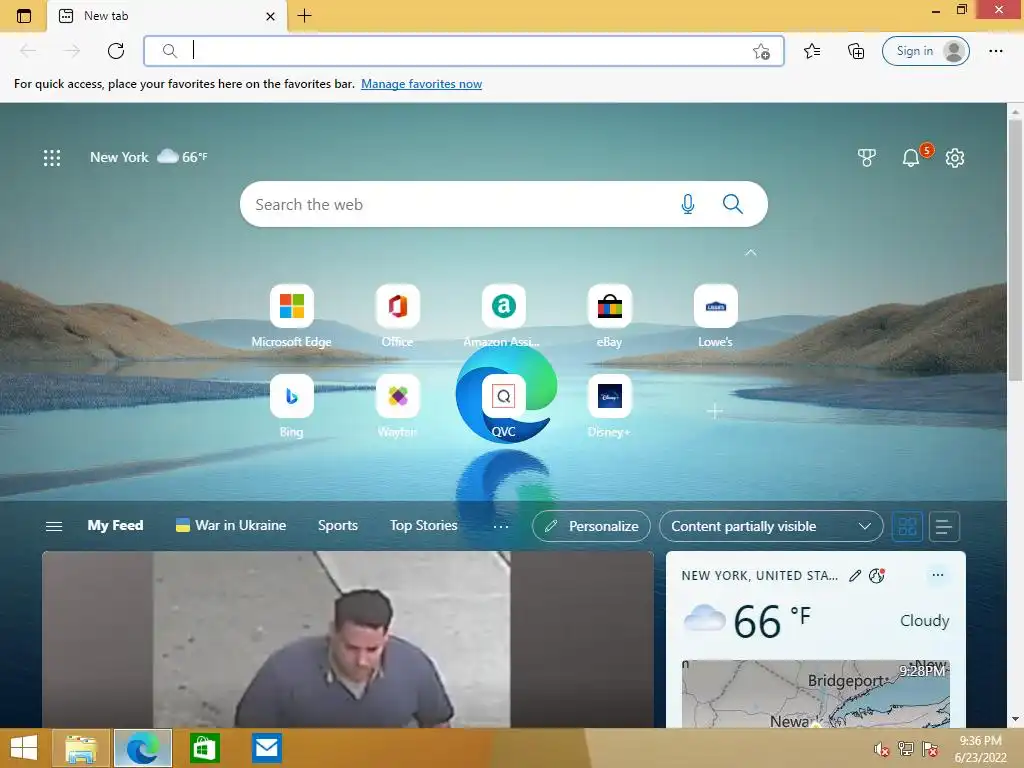Open Microsoft Rewards trophy icon
This screenshot has width=1024, height=768.
pyautogui.click(x=867, y=157)
